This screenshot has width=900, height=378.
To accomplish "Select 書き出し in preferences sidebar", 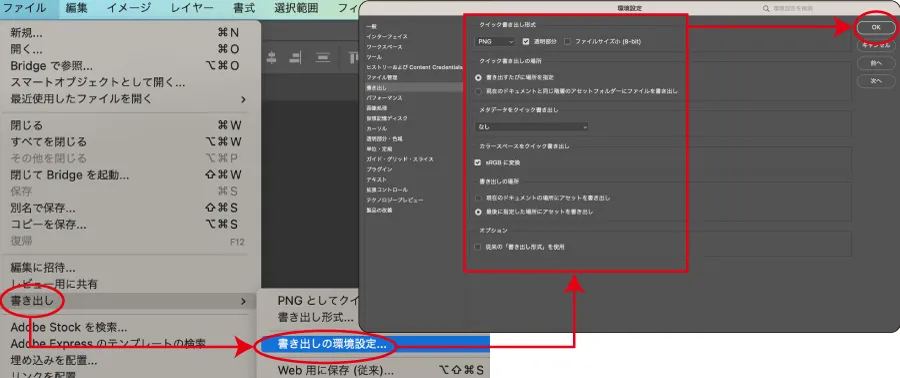I will 414,88.
